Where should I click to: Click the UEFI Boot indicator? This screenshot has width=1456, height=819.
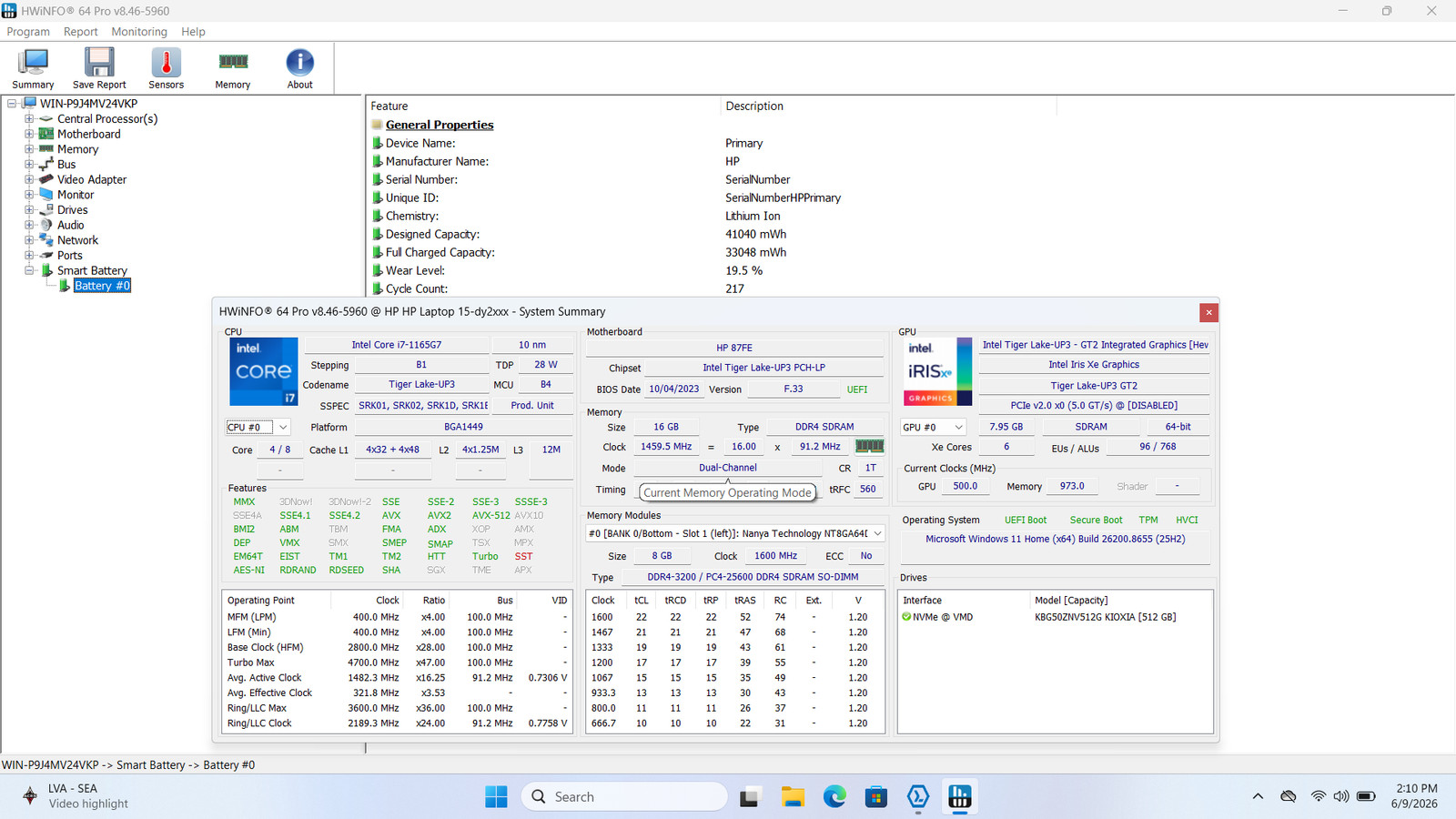tap(1025, 521)
